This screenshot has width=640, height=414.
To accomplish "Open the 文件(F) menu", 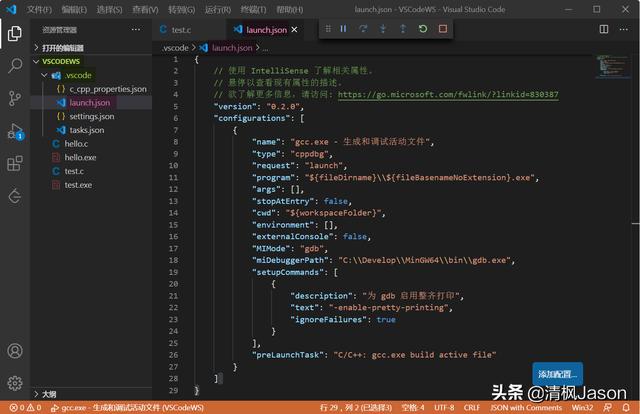I will coord(39,9).
